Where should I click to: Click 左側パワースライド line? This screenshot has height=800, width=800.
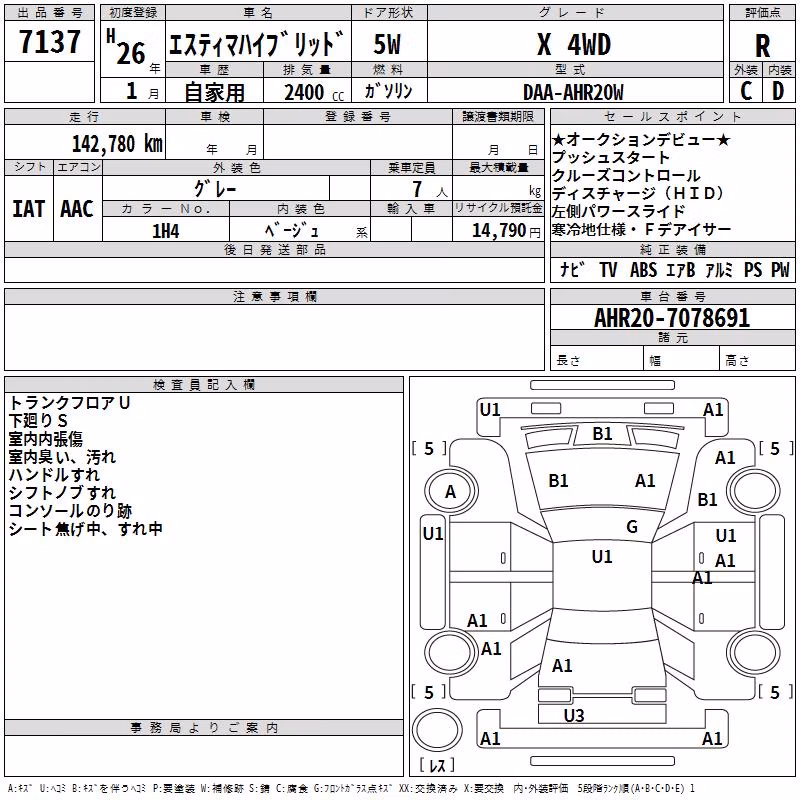(618, 211)
